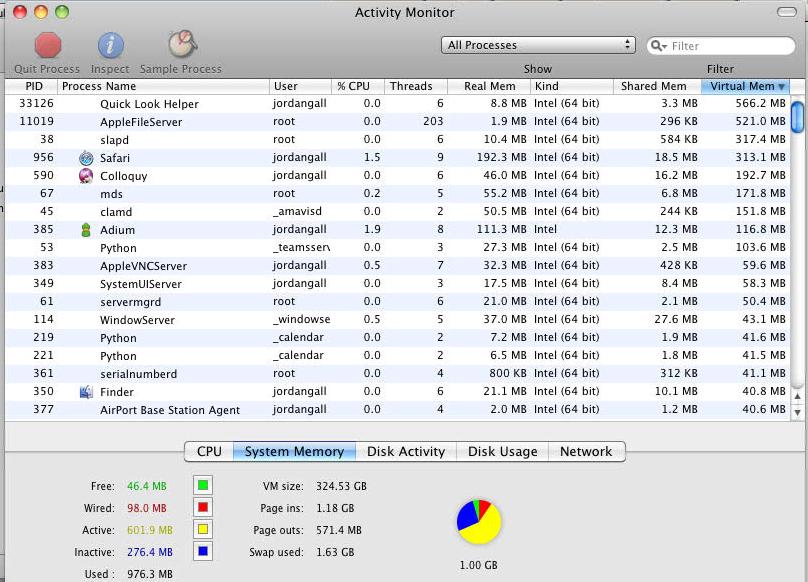Select the System Memory tab
808x582 pixels.
pyautogui.click(x=294, y=452)
